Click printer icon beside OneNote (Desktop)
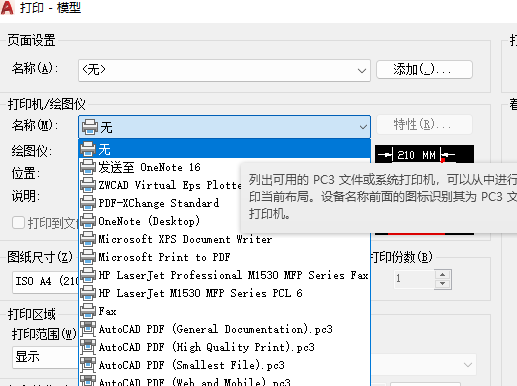 point(88,221)
